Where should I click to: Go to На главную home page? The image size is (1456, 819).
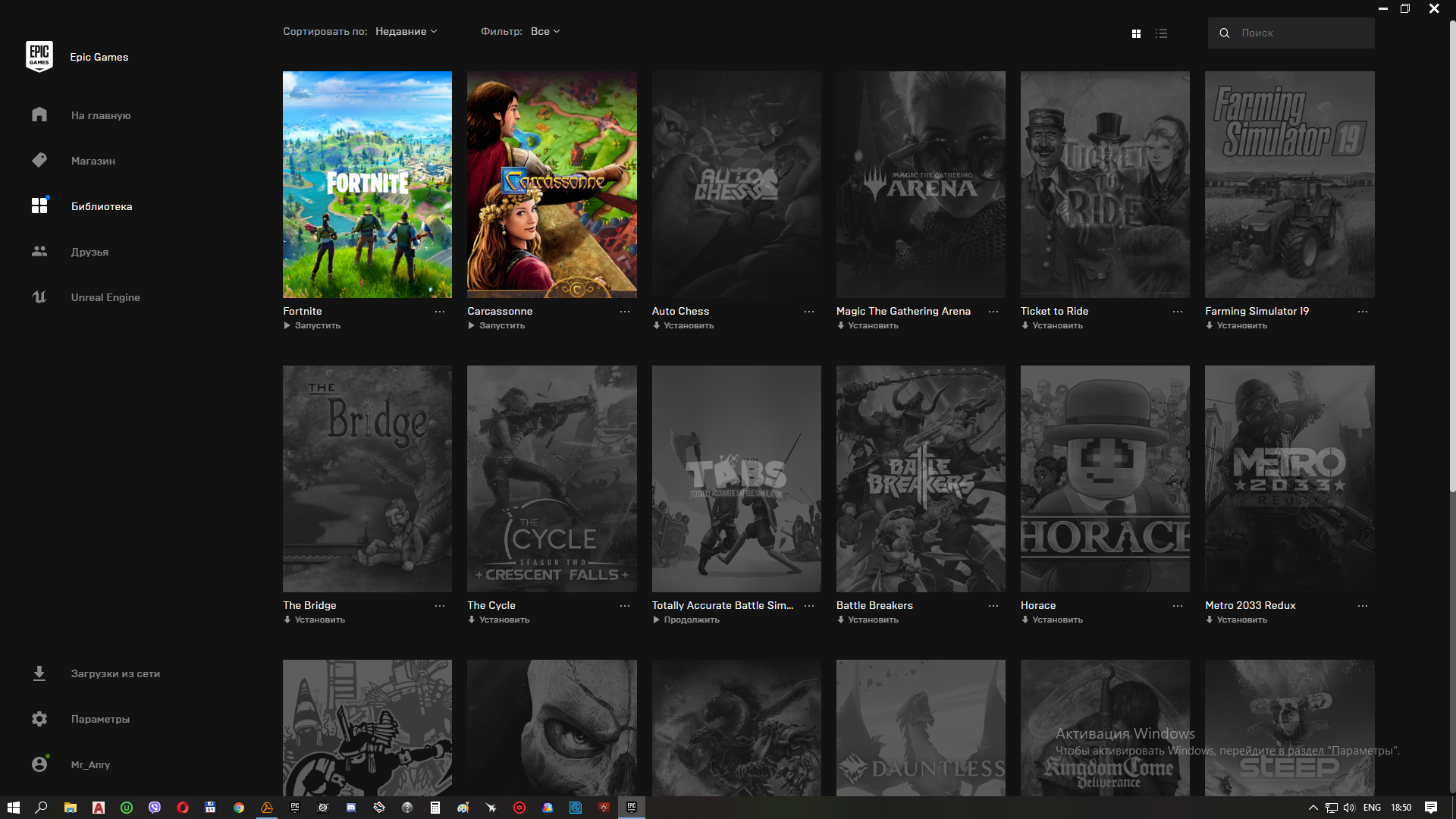click(x=82, y=115)
